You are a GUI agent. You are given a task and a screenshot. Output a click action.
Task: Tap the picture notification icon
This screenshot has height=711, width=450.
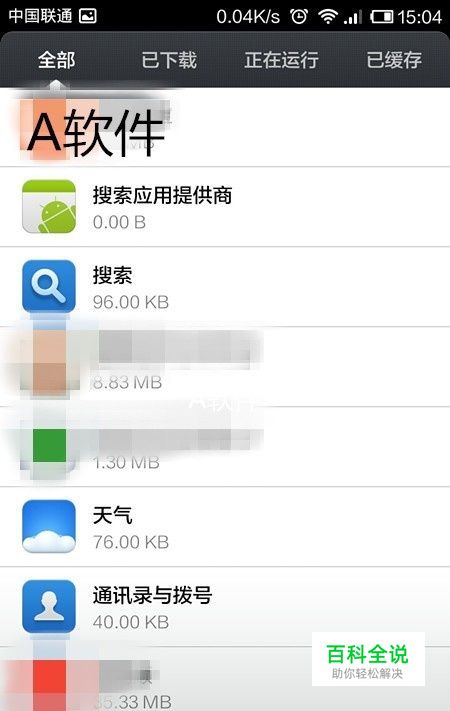[x=88, y=16]
